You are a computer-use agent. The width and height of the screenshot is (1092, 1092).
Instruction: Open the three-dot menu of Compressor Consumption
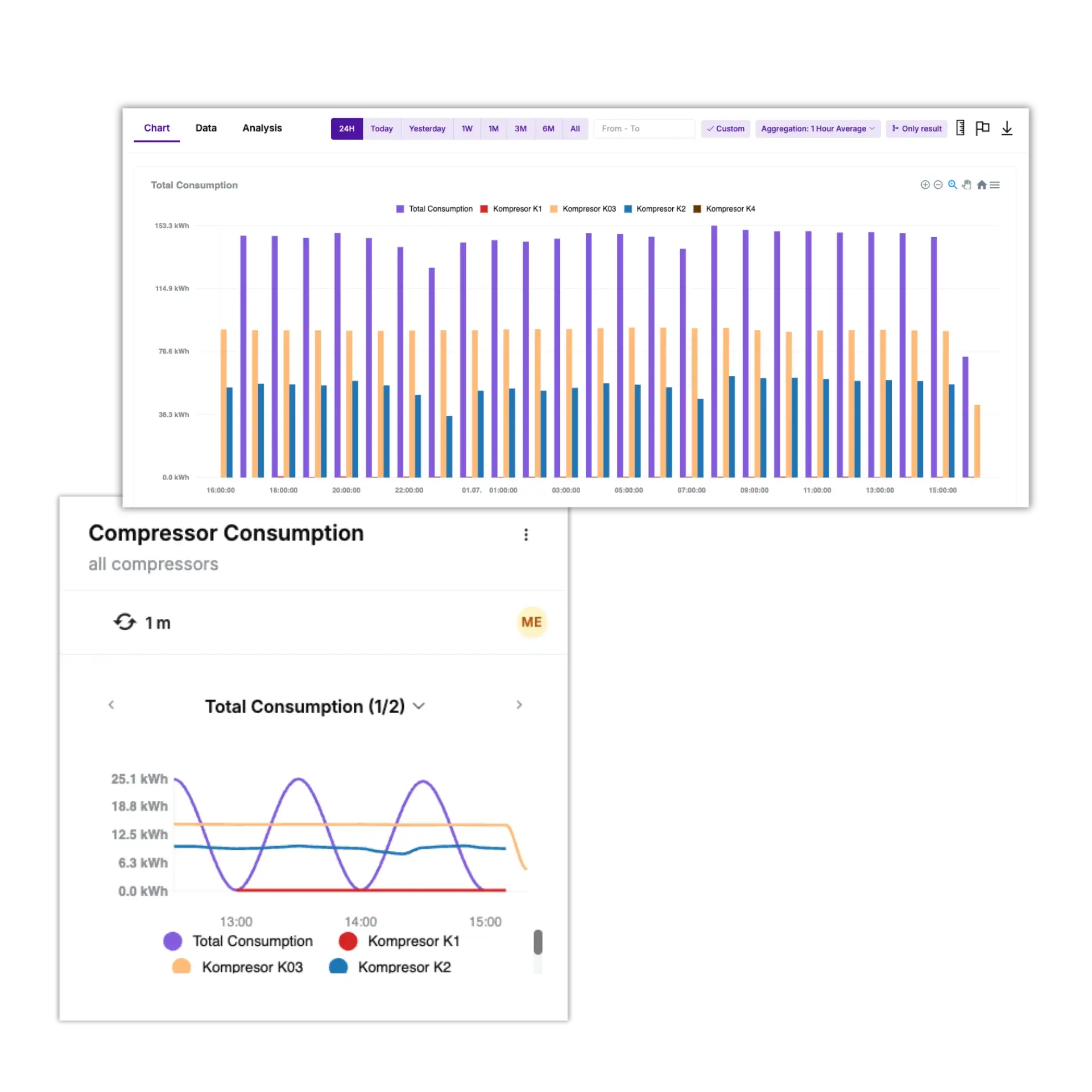pyautogui.click(x=526, y=534)
